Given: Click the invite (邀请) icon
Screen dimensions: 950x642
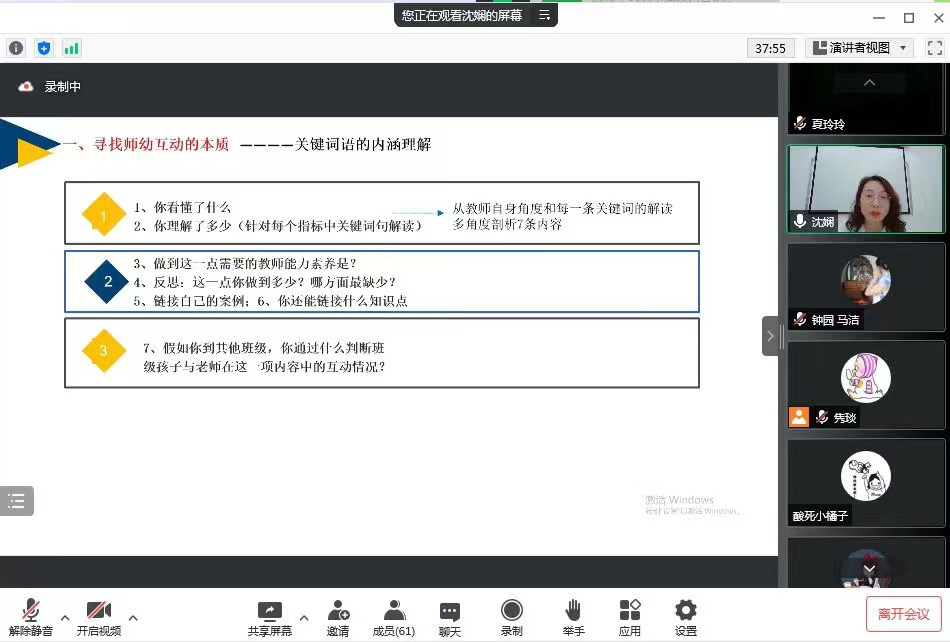Looking at the screenshot, I should [x=338, y=612].
